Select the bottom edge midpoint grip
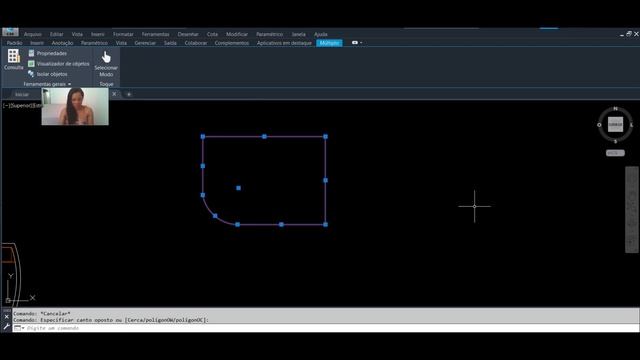The height and width of the screenshot is (360, 640). tap(281, 224)
